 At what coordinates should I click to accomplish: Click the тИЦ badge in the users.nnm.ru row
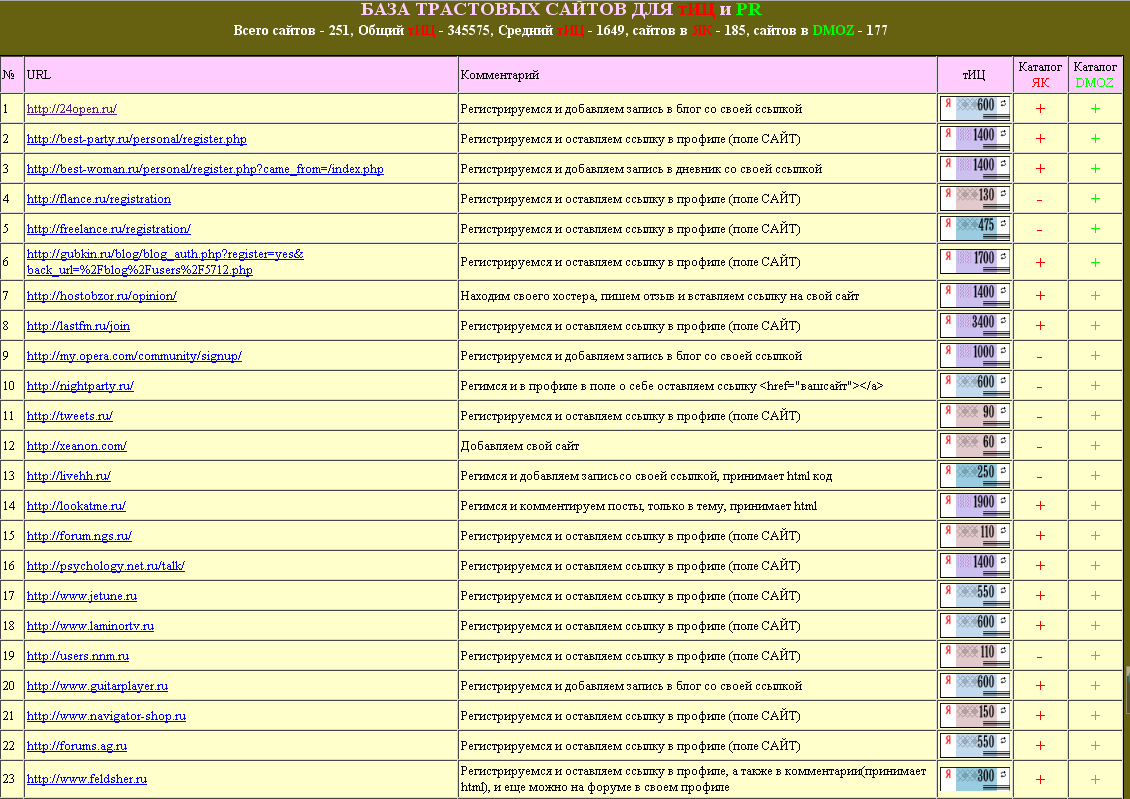[x=975, y=656]
